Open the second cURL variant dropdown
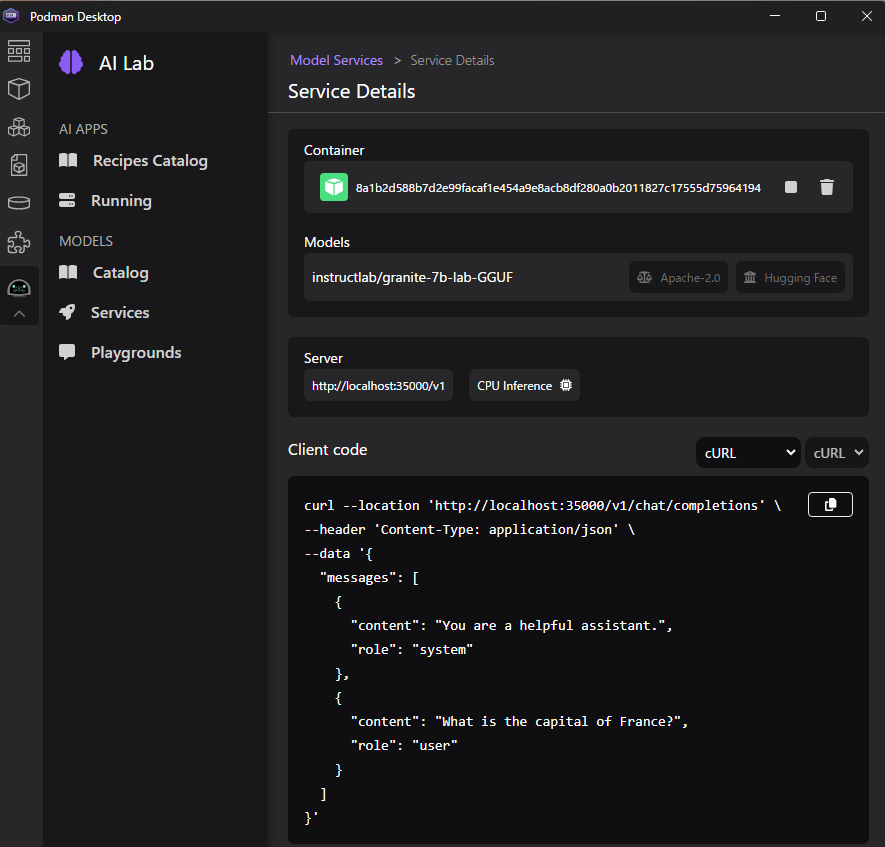The image size is (885, 847). point(836,453)
